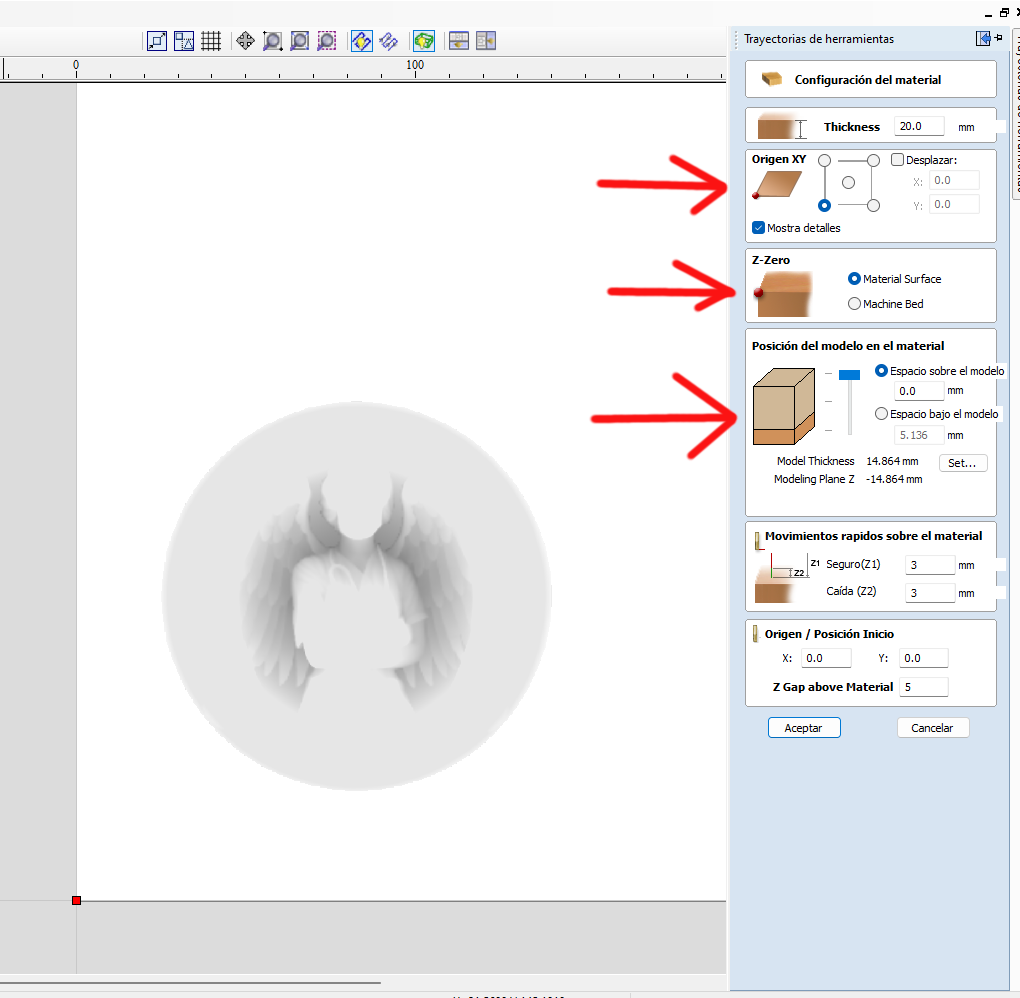Edit the gap above model value
The width and height of the screenshot is (1020, 998).
tap(919, 391)
